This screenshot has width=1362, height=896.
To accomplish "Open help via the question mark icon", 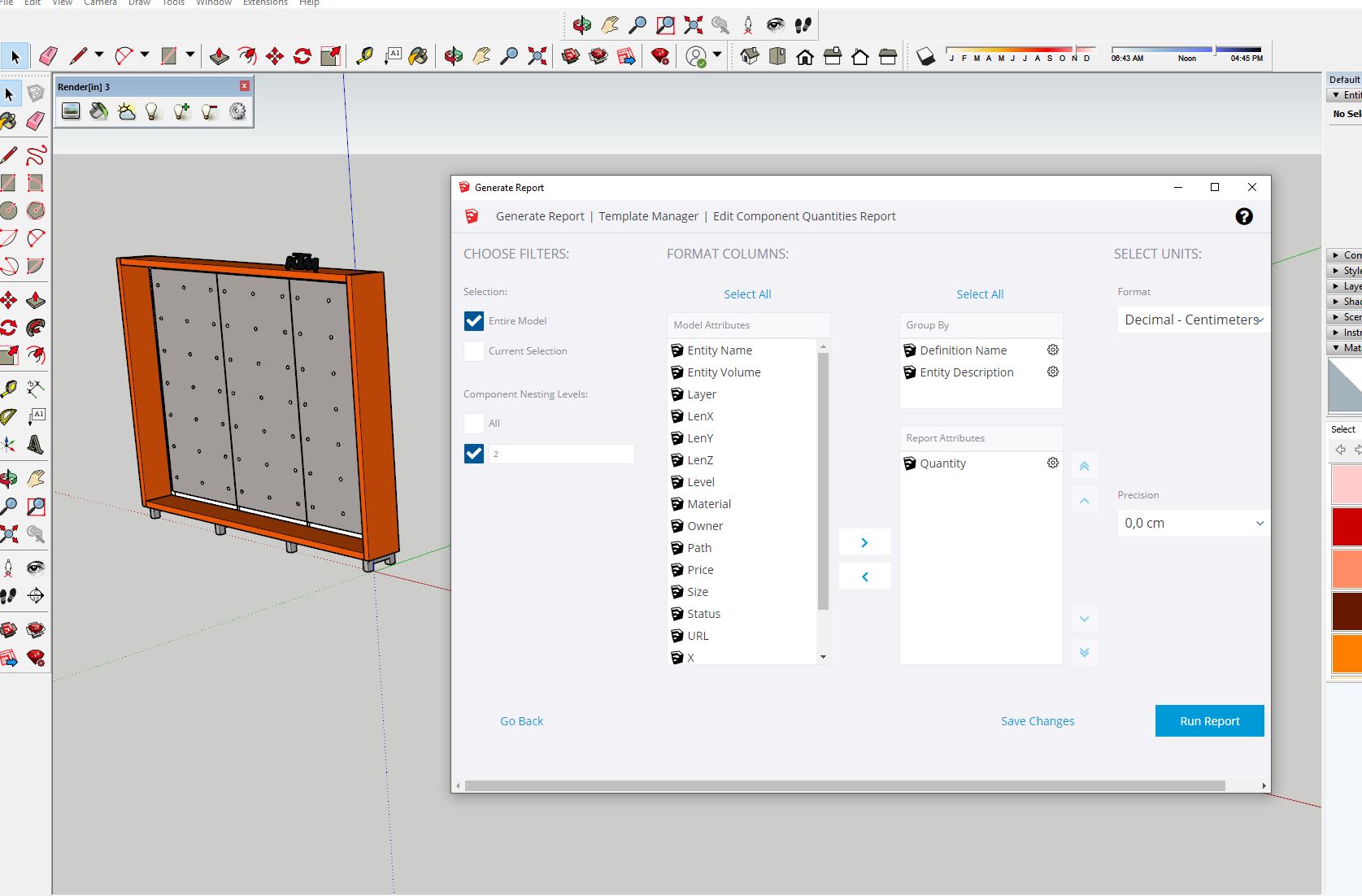I will 1244,216.
